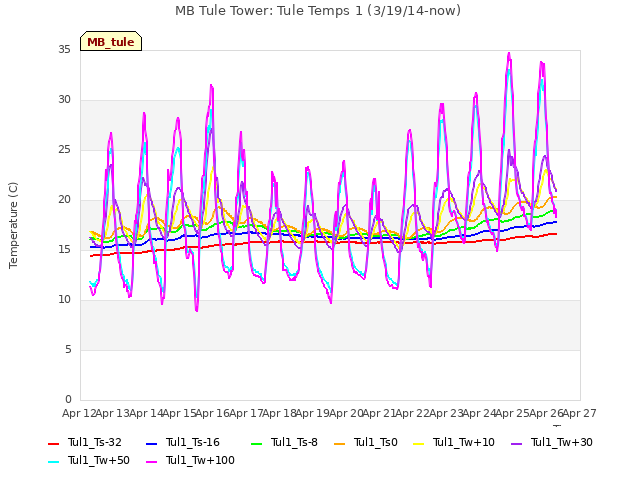Image resolution: width=640 pixels, height=480 pixels.
Task: Click the 5 y-axis tick label
Action: 68,349
